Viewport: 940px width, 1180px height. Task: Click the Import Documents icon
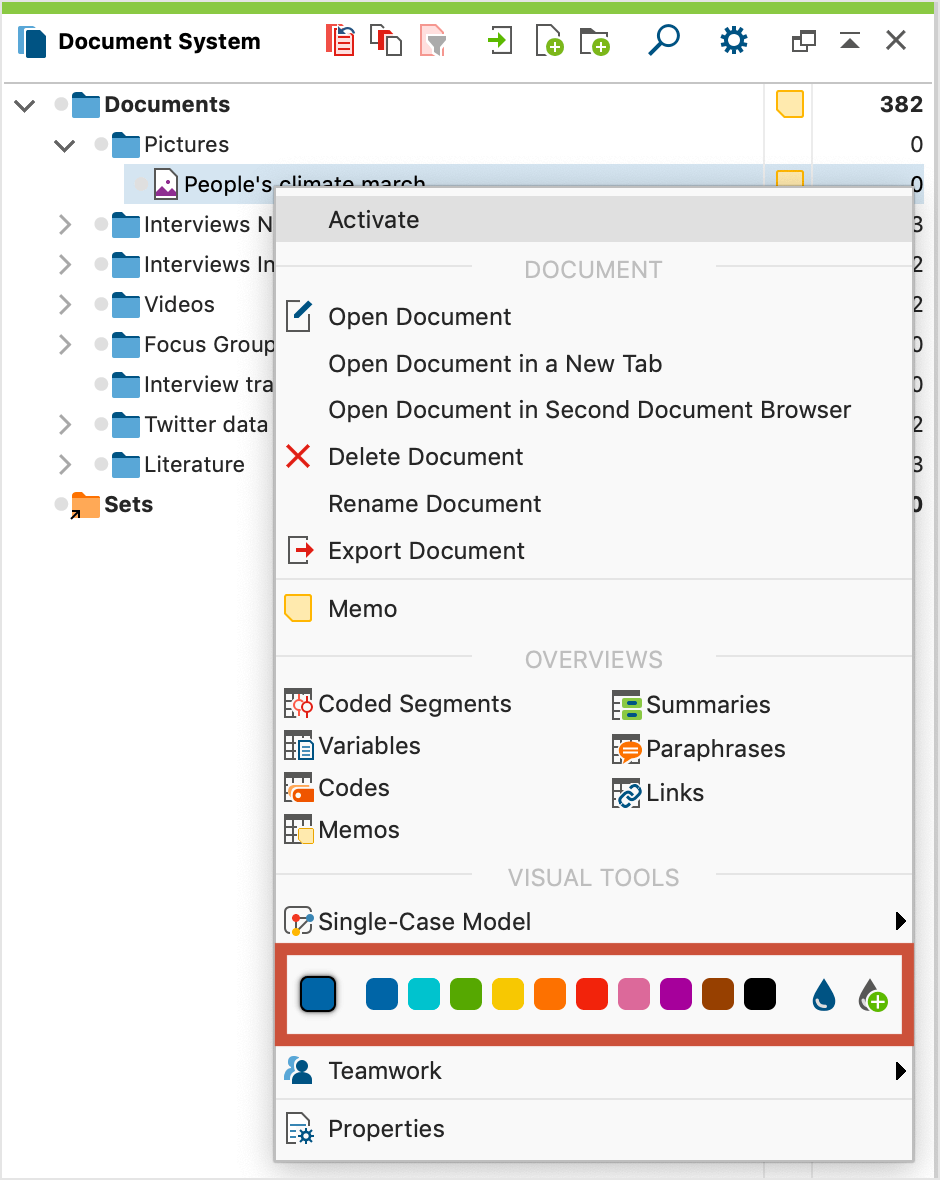click(500, 40)
